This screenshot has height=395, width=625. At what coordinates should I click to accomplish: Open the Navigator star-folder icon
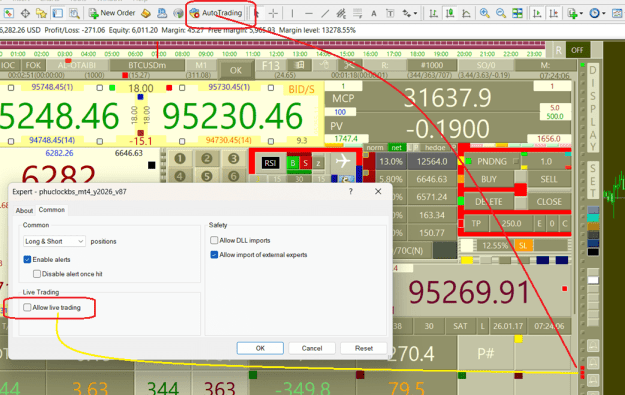coord(41,13)
